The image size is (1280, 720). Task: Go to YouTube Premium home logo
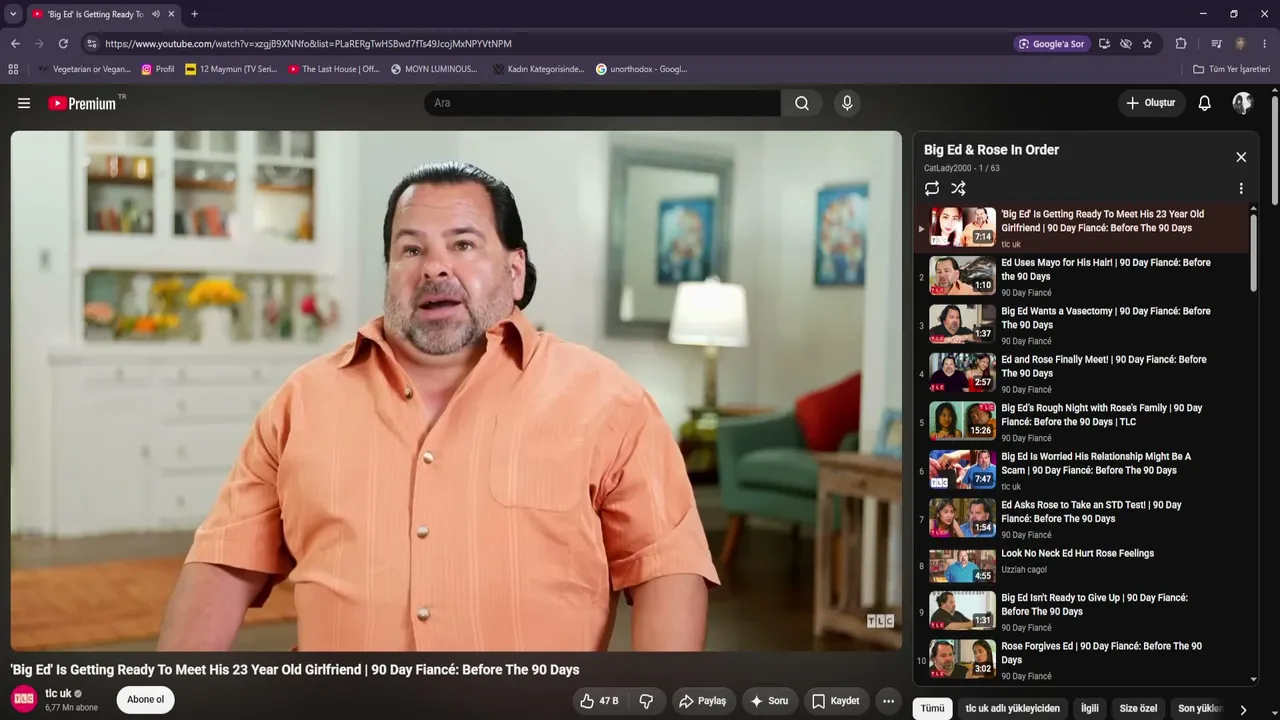(82, 103)
